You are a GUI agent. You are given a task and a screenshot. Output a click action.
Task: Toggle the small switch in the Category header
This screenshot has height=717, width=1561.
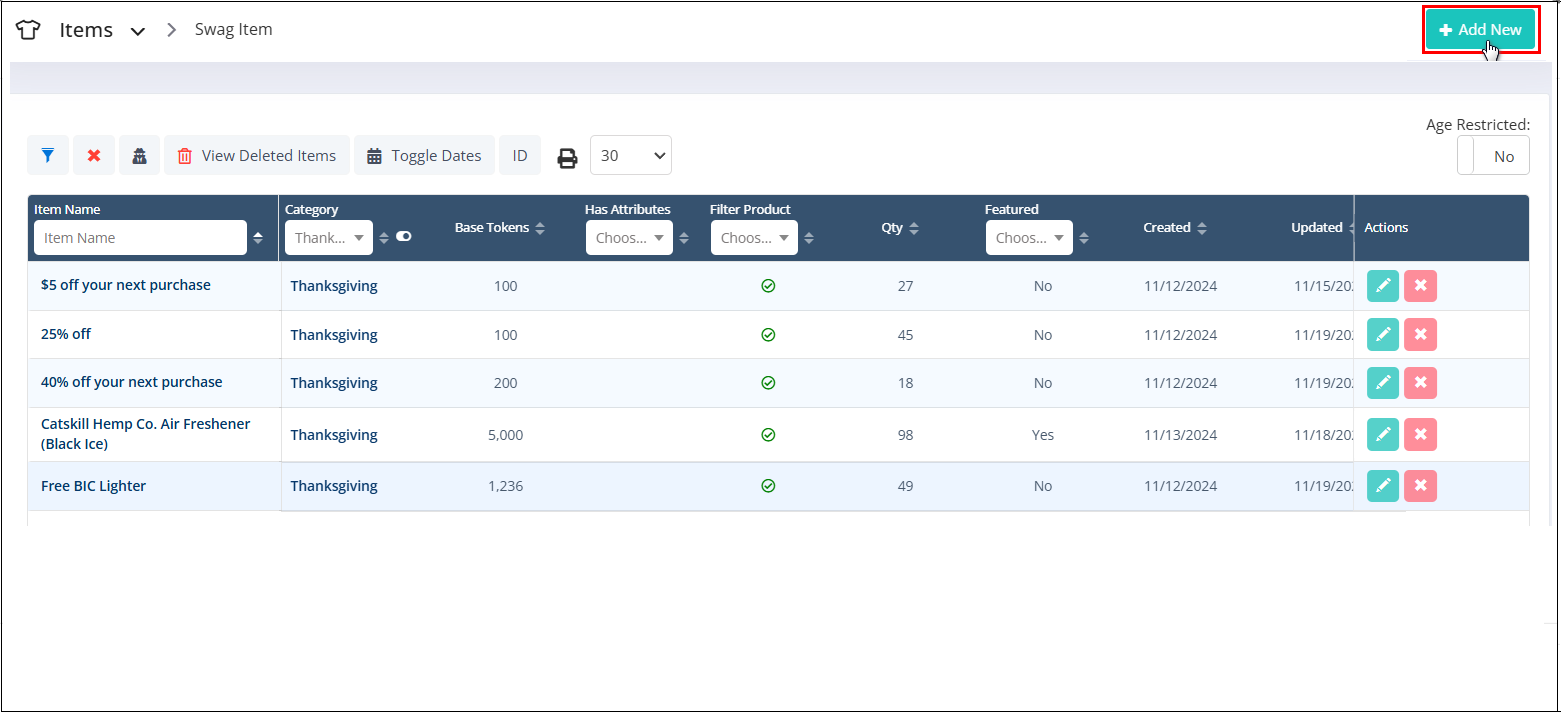(404, 237)
